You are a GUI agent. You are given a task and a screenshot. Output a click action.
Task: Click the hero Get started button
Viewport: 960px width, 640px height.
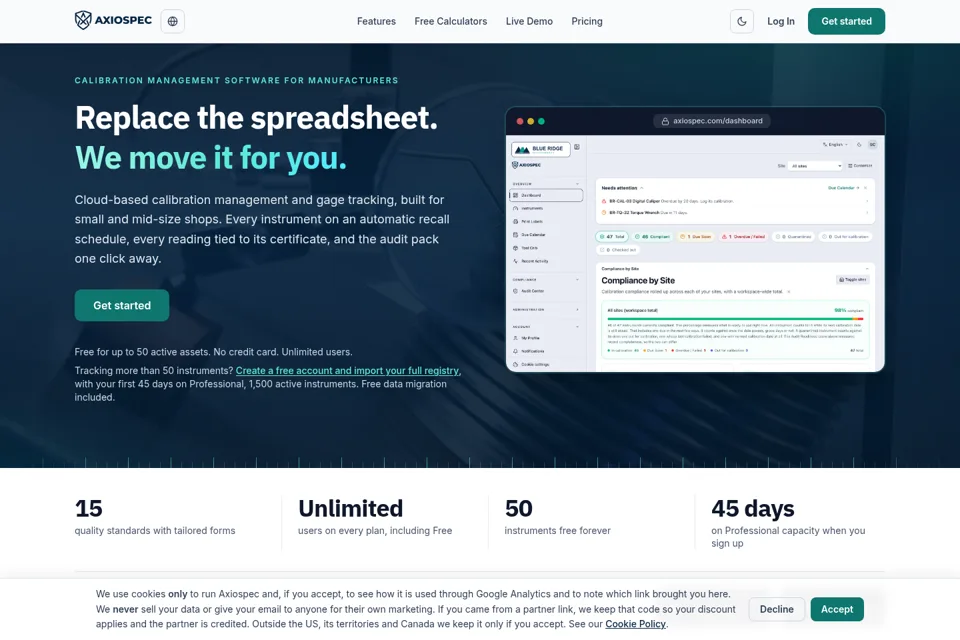pyautogui.click(x=122, y=305)
